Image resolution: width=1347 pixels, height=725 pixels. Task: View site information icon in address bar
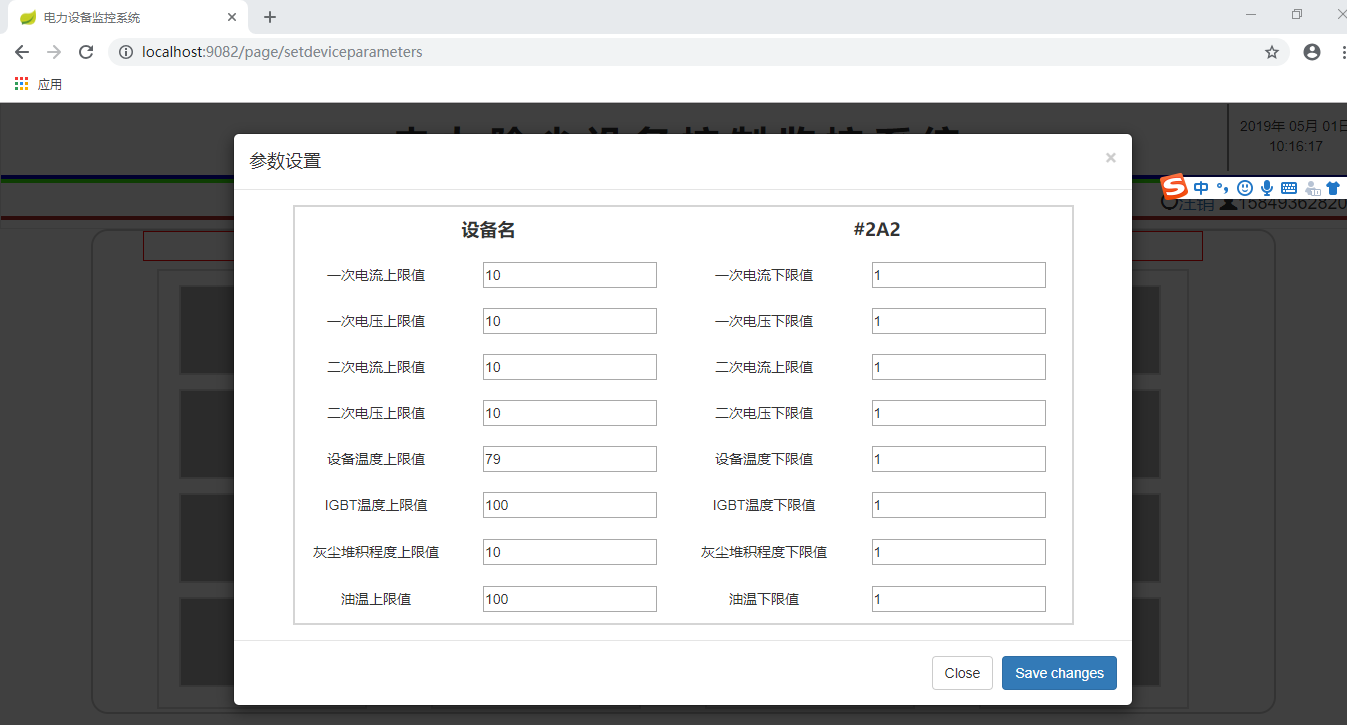(x=126, y=52)
